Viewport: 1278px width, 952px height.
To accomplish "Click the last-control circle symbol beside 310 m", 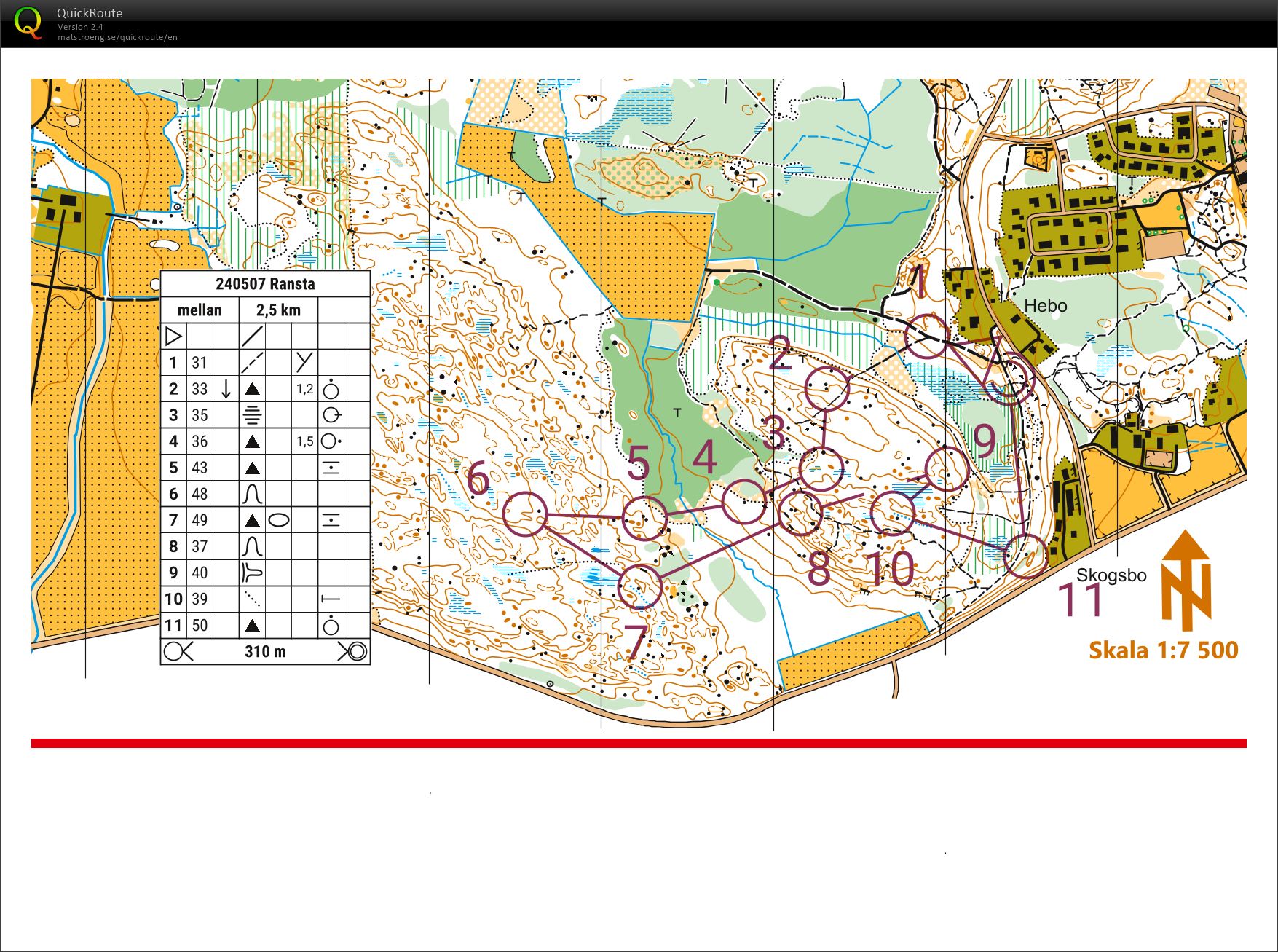I will pyautogui.click(x=174, y=651).
